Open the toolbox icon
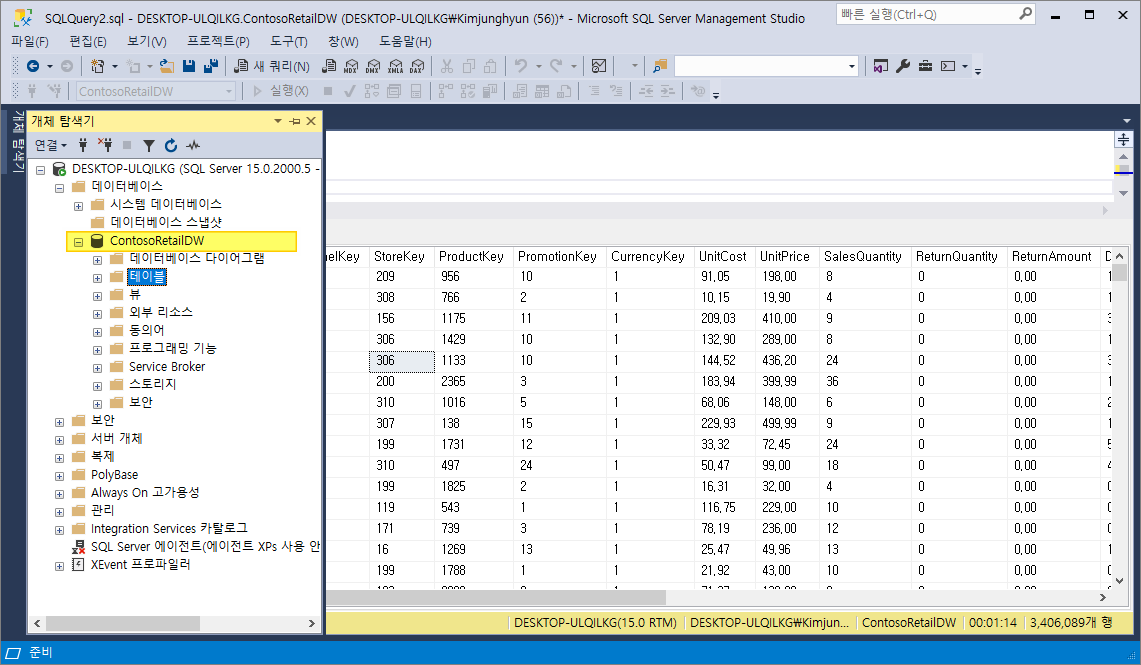The height and width of the screenshot is (665, 1141). [925, 66]
